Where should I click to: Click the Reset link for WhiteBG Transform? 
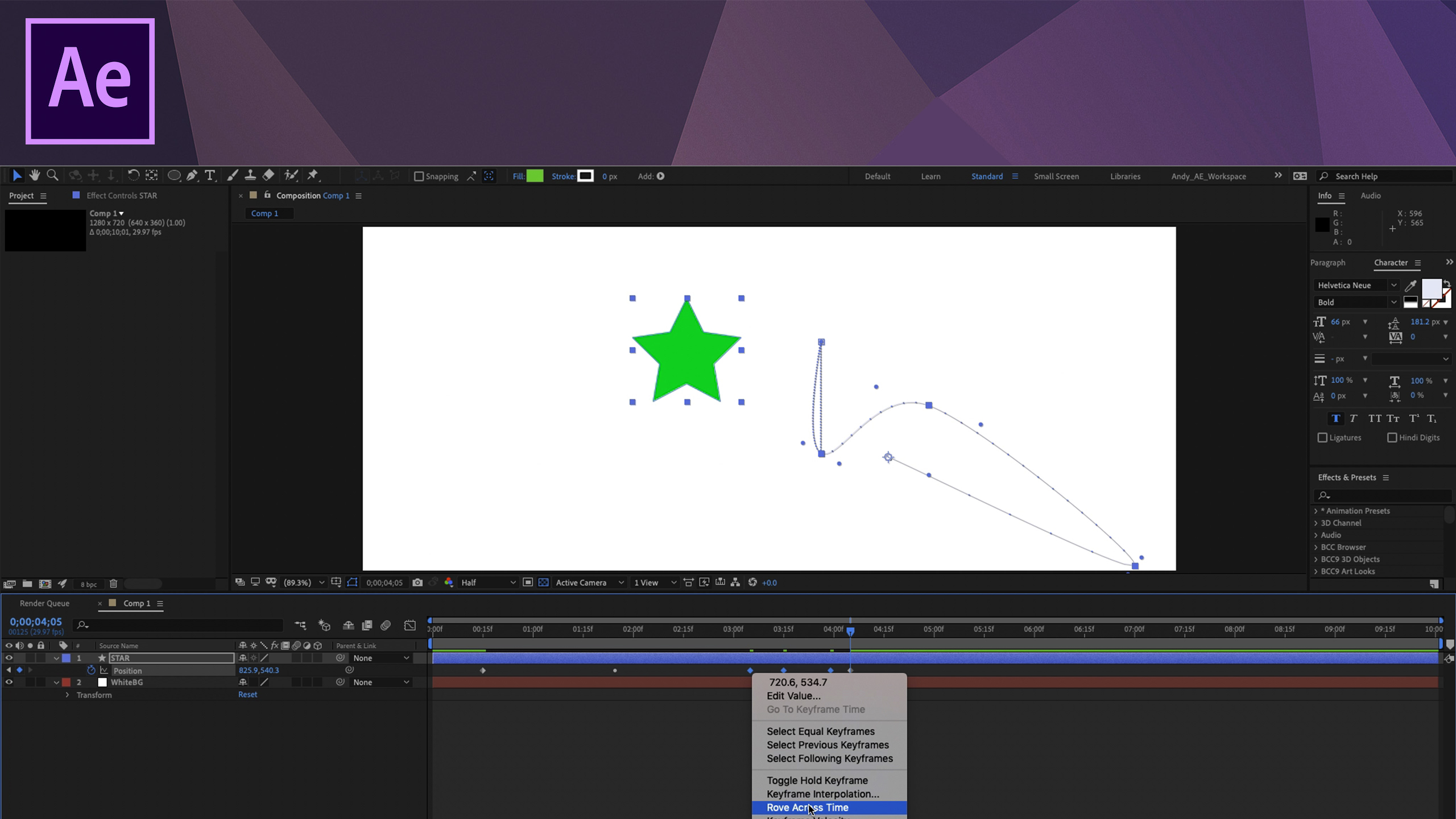pos(247,694)
